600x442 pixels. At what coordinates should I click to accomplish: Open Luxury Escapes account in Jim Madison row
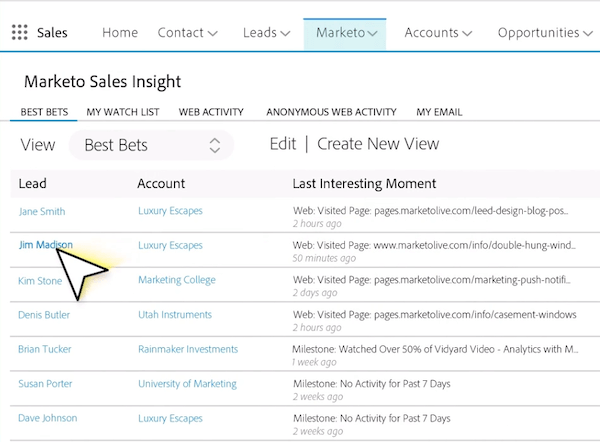pyautogui.click(x=170, y=246)
